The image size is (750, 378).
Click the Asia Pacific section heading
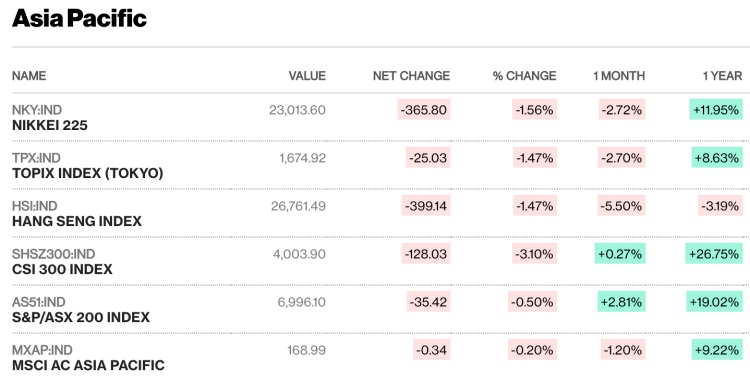tap(79, 19)
